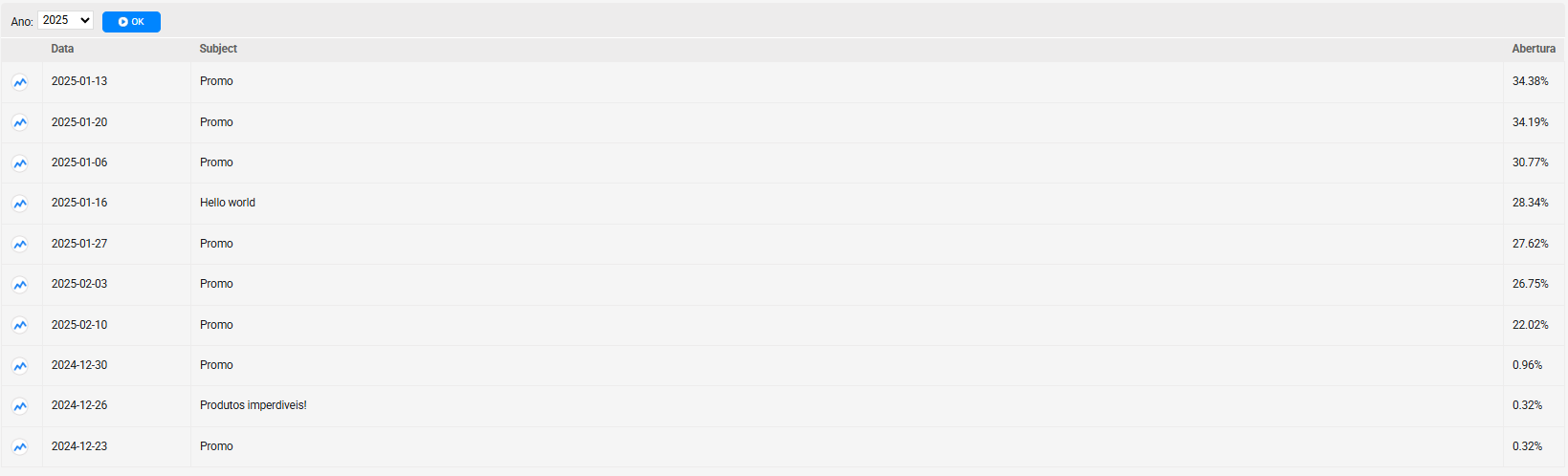Viewport: 1568px width, 476px height.
Task: Open stats chart icon for Produtos imperdiveis campaign
Action: (20, 406)
